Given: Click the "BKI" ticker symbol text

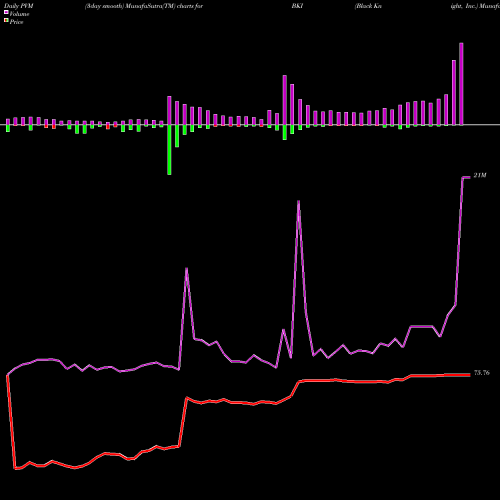Looking at the screenshot, I should click(297, 6).
